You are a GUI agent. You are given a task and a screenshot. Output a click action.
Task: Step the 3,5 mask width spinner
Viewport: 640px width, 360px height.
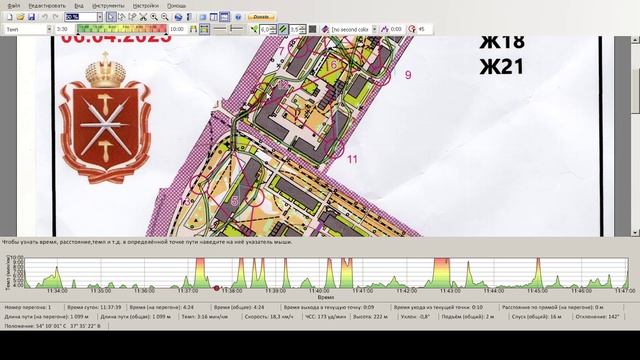point(303,29)
